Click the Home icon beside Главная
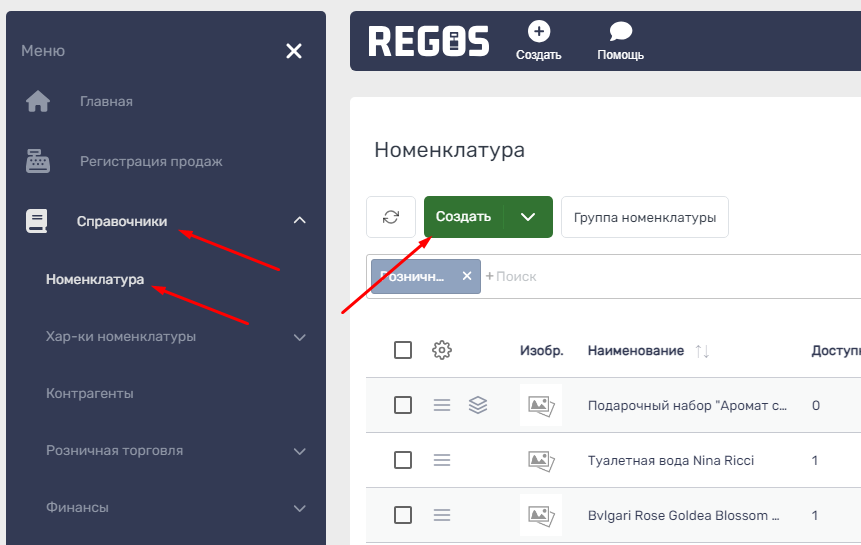This screenshot has height=545, width=861. (x=38, y=102)
